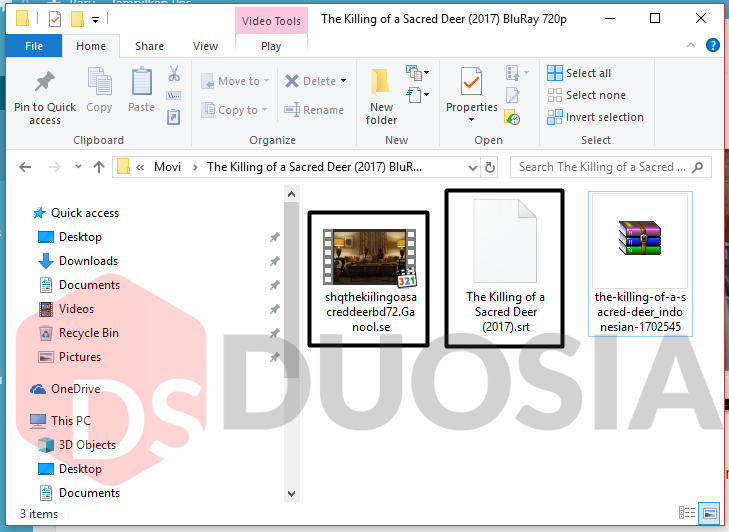Open the Easy access dropdown
729x532 pixels.
tap(417, 95)
